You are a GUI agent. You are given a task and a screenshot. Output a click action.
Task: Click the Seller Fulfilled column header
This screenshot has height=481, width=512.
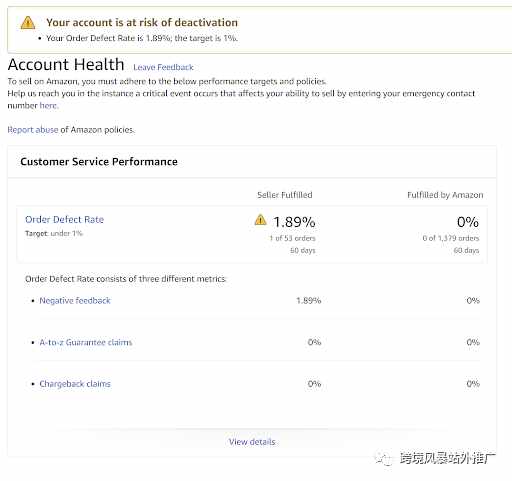tap(285, 195)
